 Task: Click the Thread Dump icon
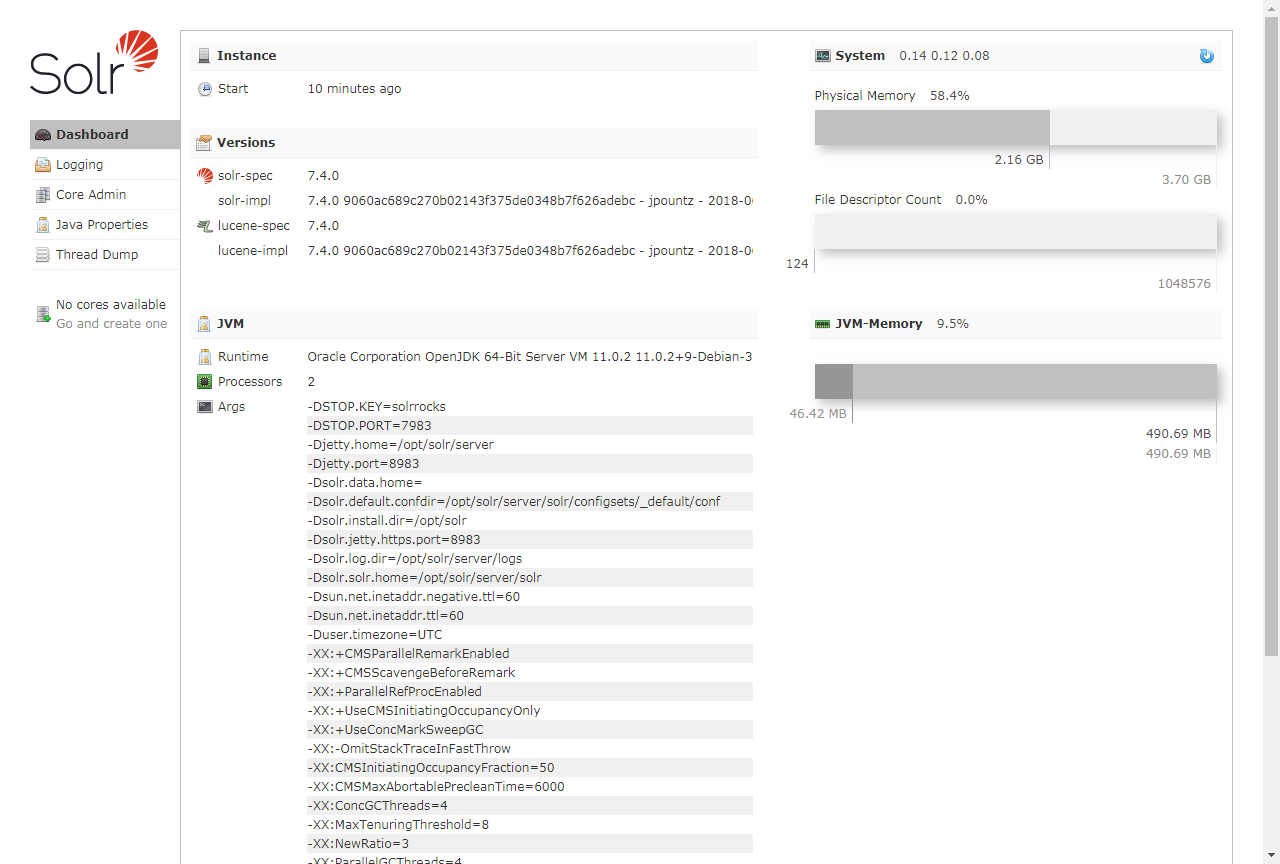pos(43,255)
